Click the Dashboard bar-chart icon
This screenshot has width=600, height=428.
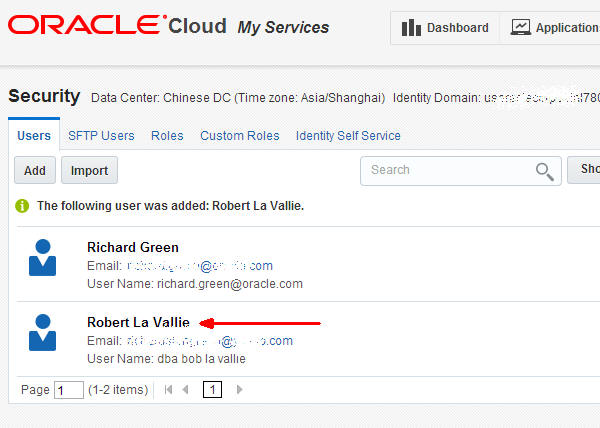tap(411, 27)
